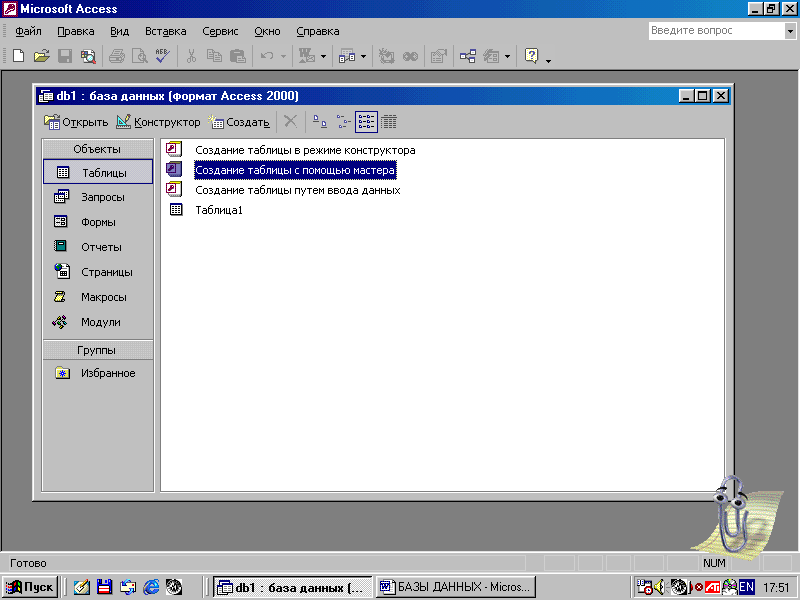Expand the 'Введите вопрос' dropdown arrow

pyautogui.click(x=790, y=31)
